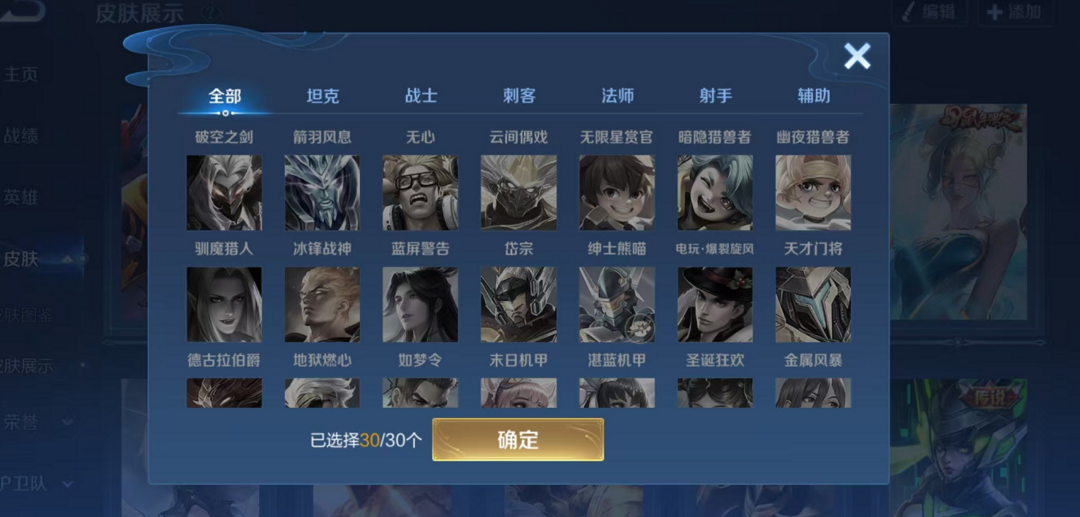This screenshot has width=1080, height=517.
Task: Confirm selection with the 确定 button
Action: coord(518,439)
